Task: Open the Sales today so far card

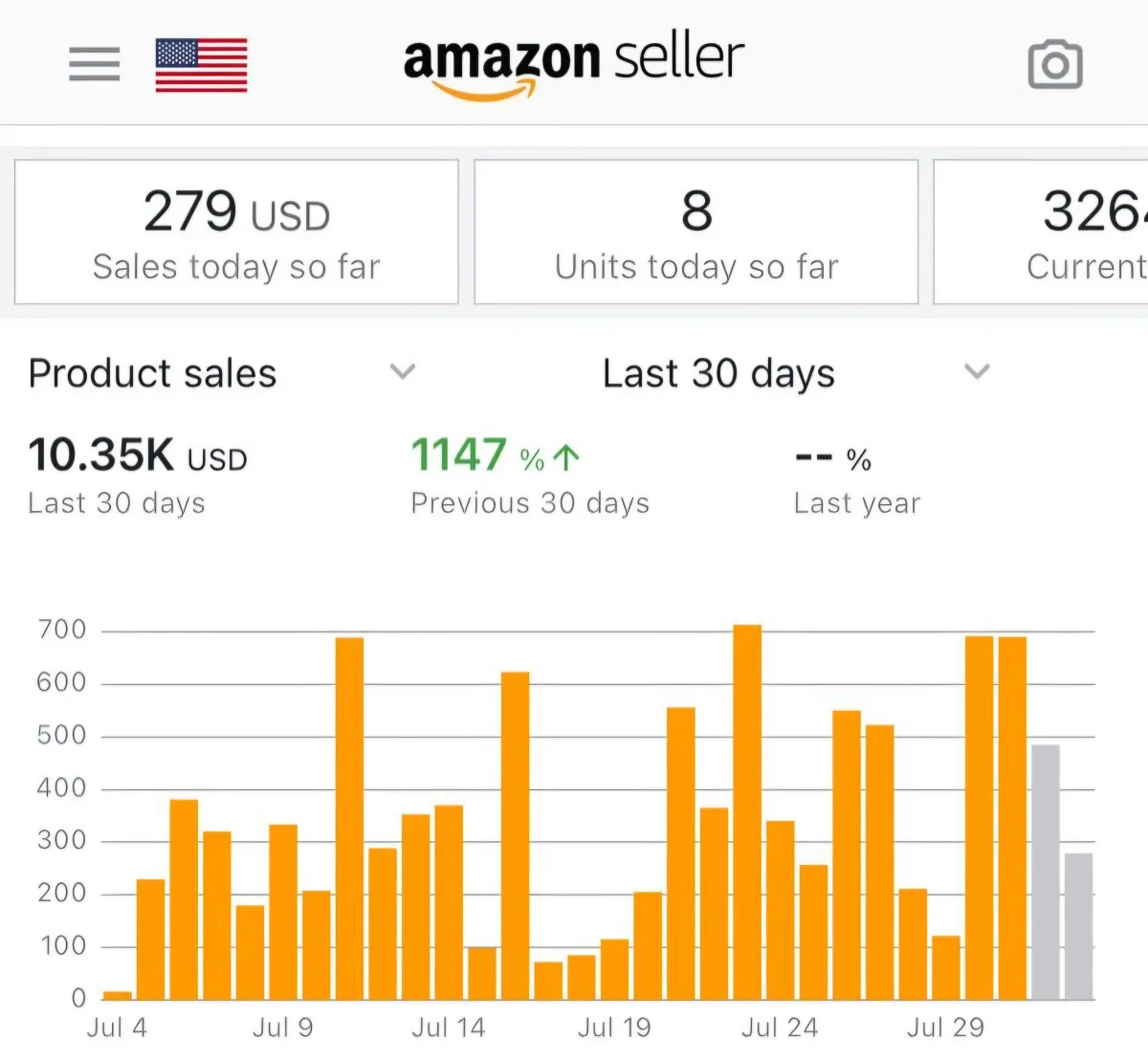Action: click(x=236, y=233)
